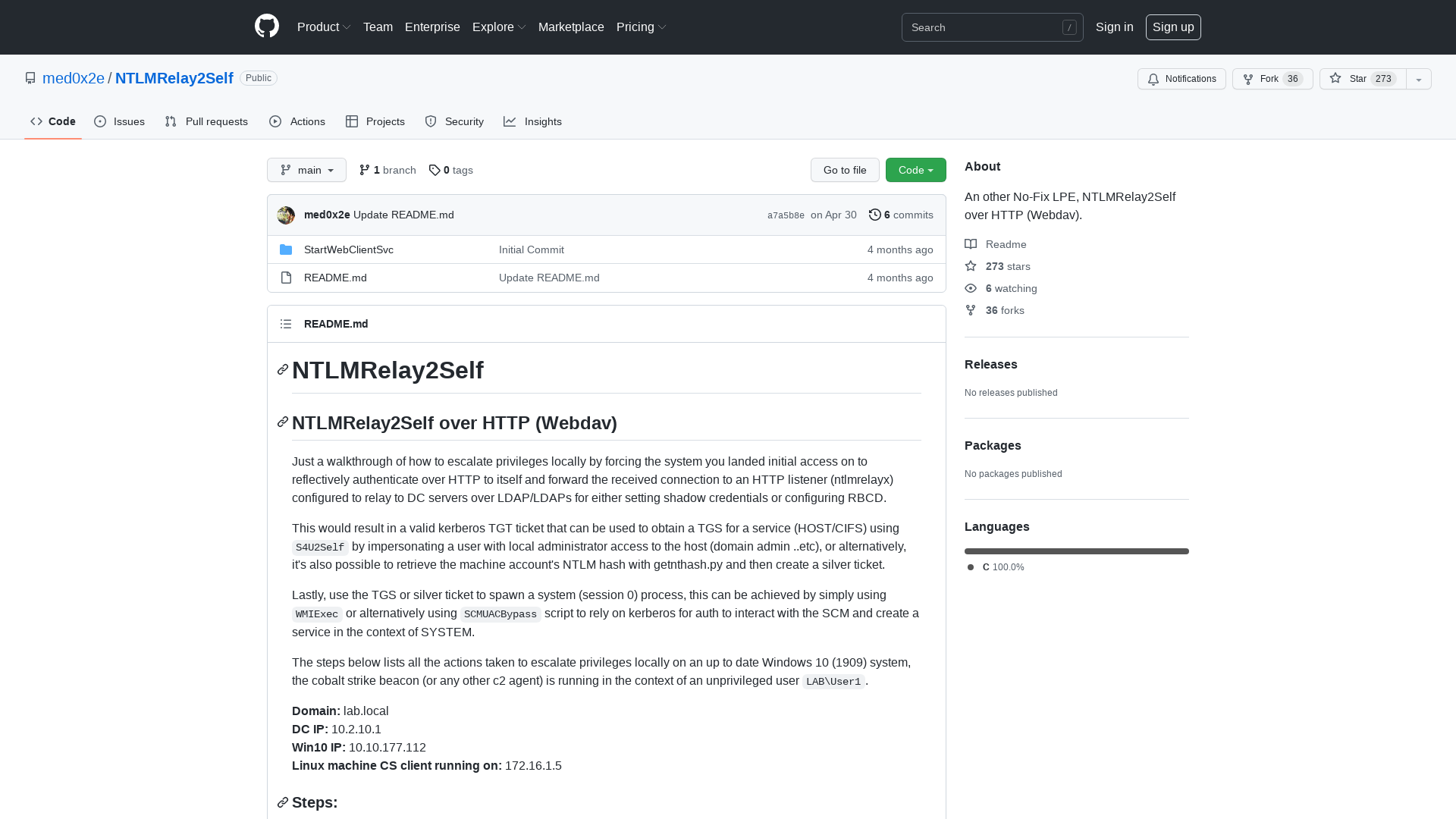Open the Initial Commit message link
This screenshot has width=1456, height=819.
click(x=532, y=249)
